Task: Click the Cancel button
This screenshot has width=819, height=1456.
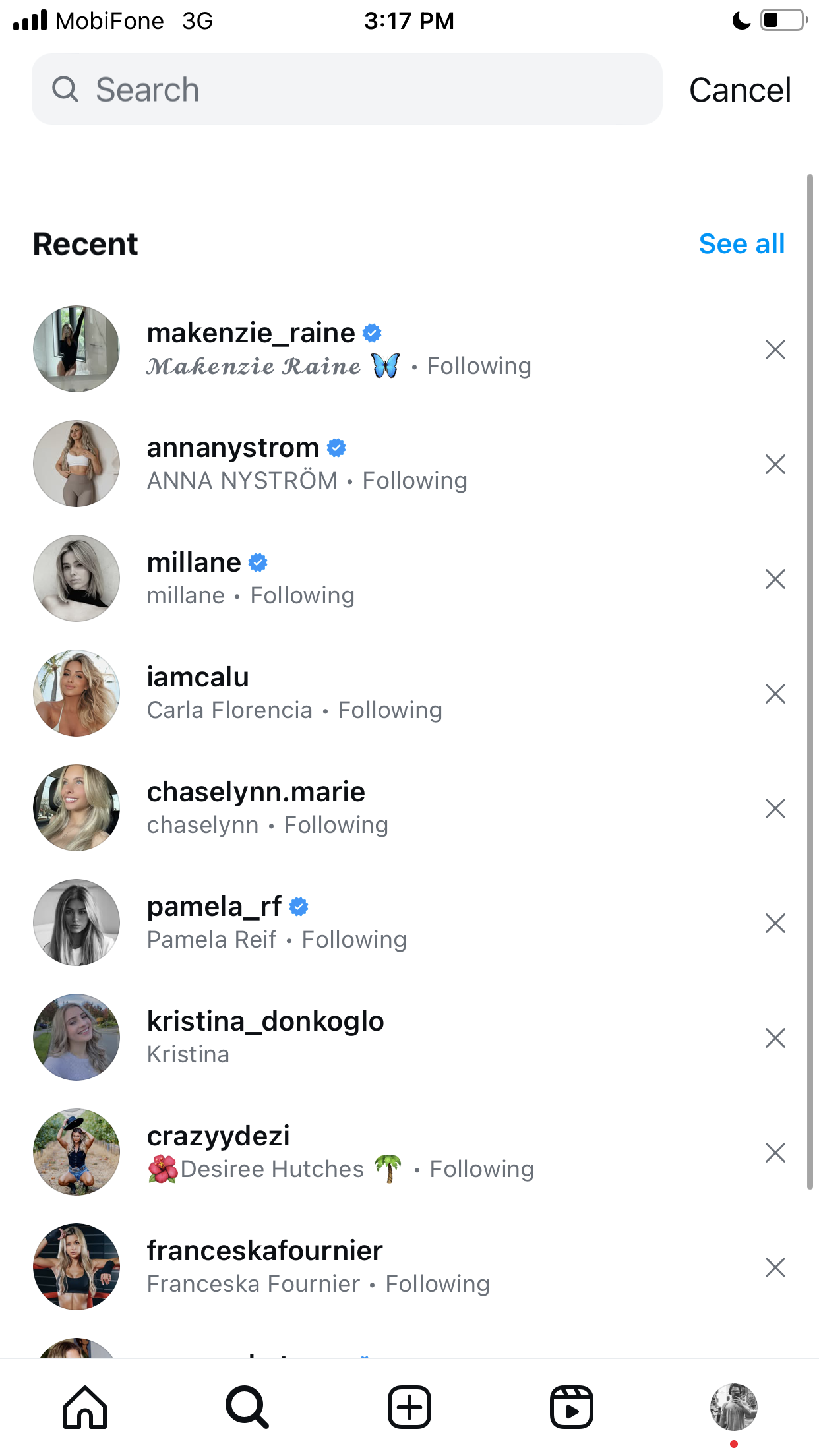Action: (740, 90)
